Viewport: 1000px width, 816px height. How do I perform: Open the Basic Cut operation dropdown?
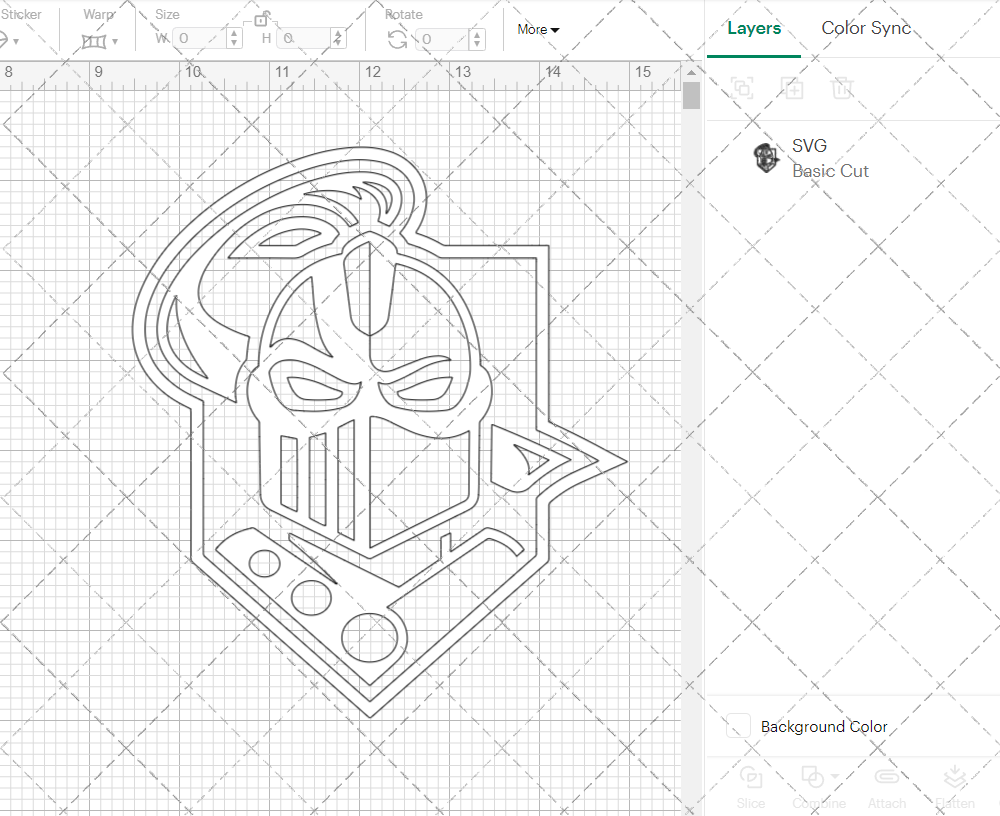[x=830, y=171]
